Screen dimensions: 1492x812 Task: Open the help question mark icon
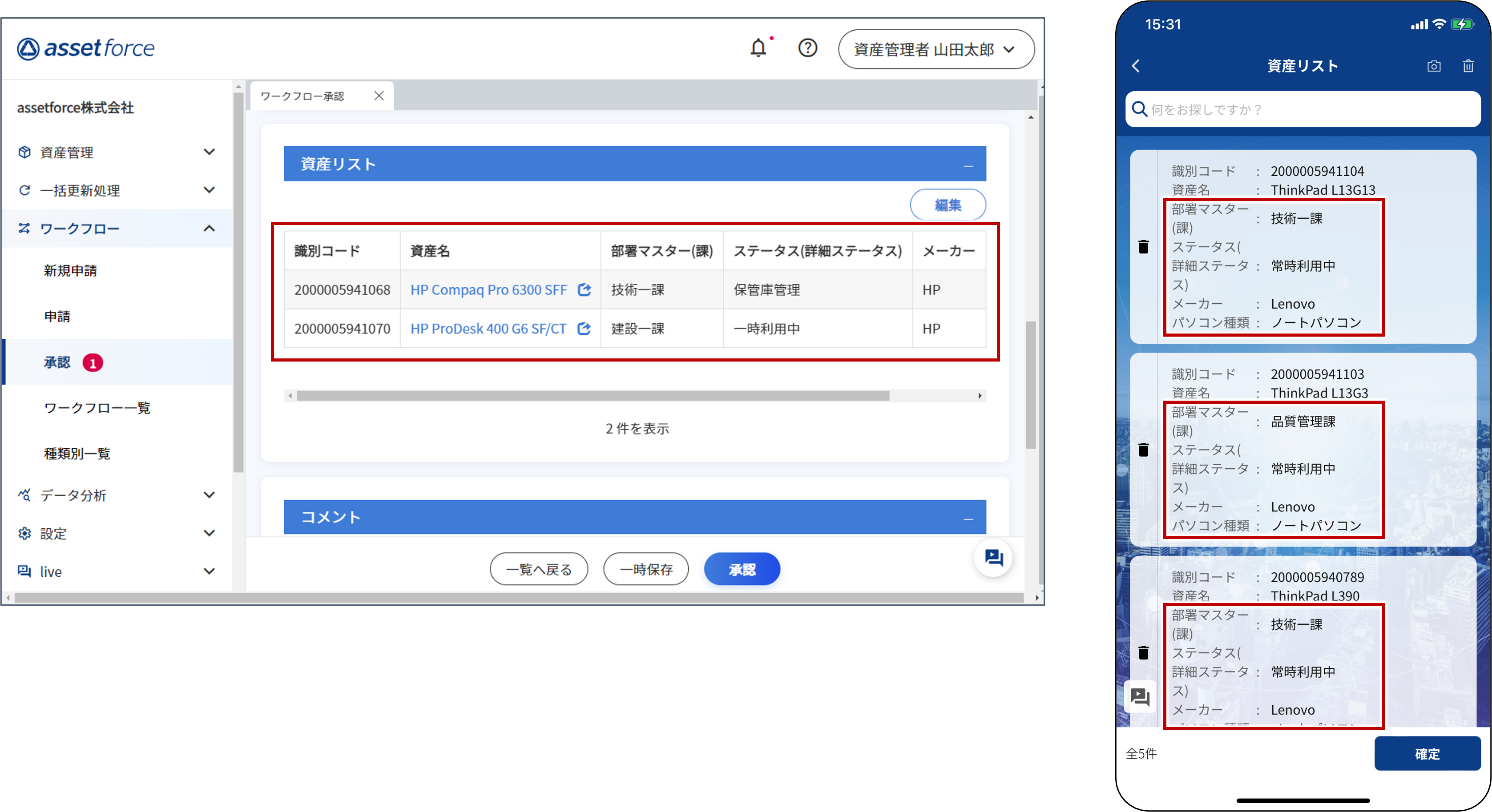[x=807, y=48]
